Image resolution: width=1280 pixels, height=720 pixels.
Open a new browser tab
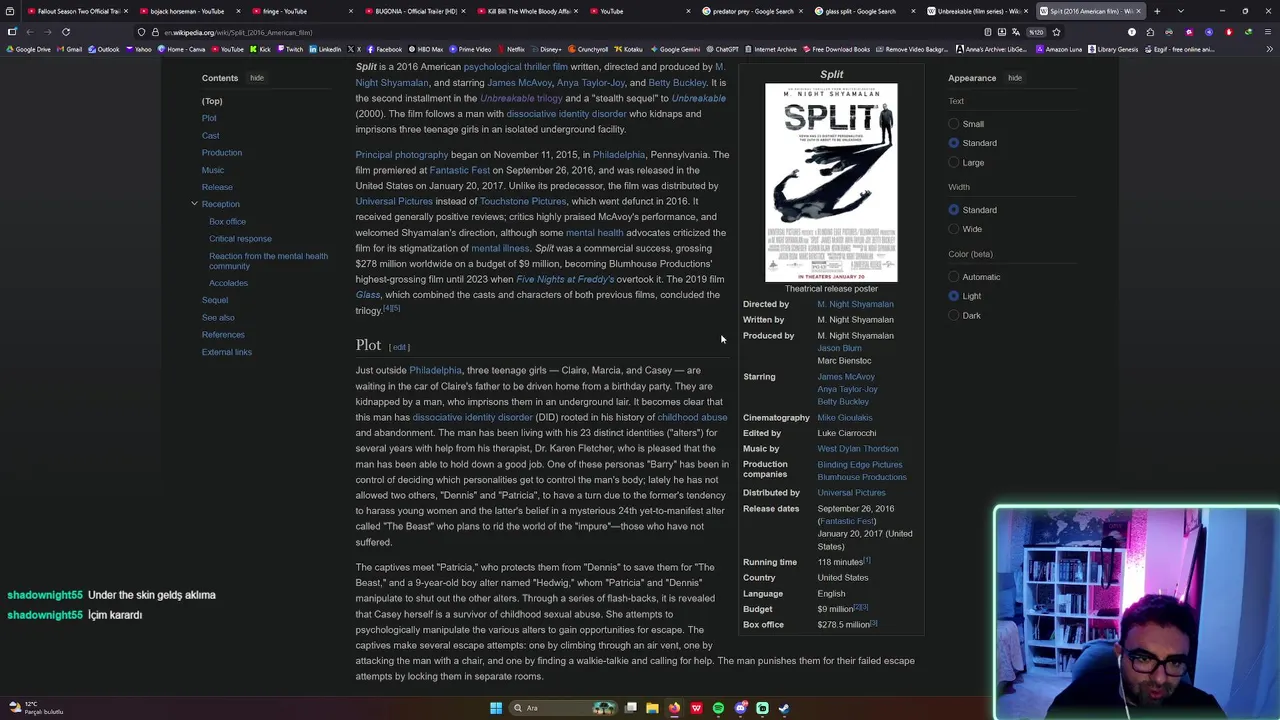click(x=1157, y=11)
